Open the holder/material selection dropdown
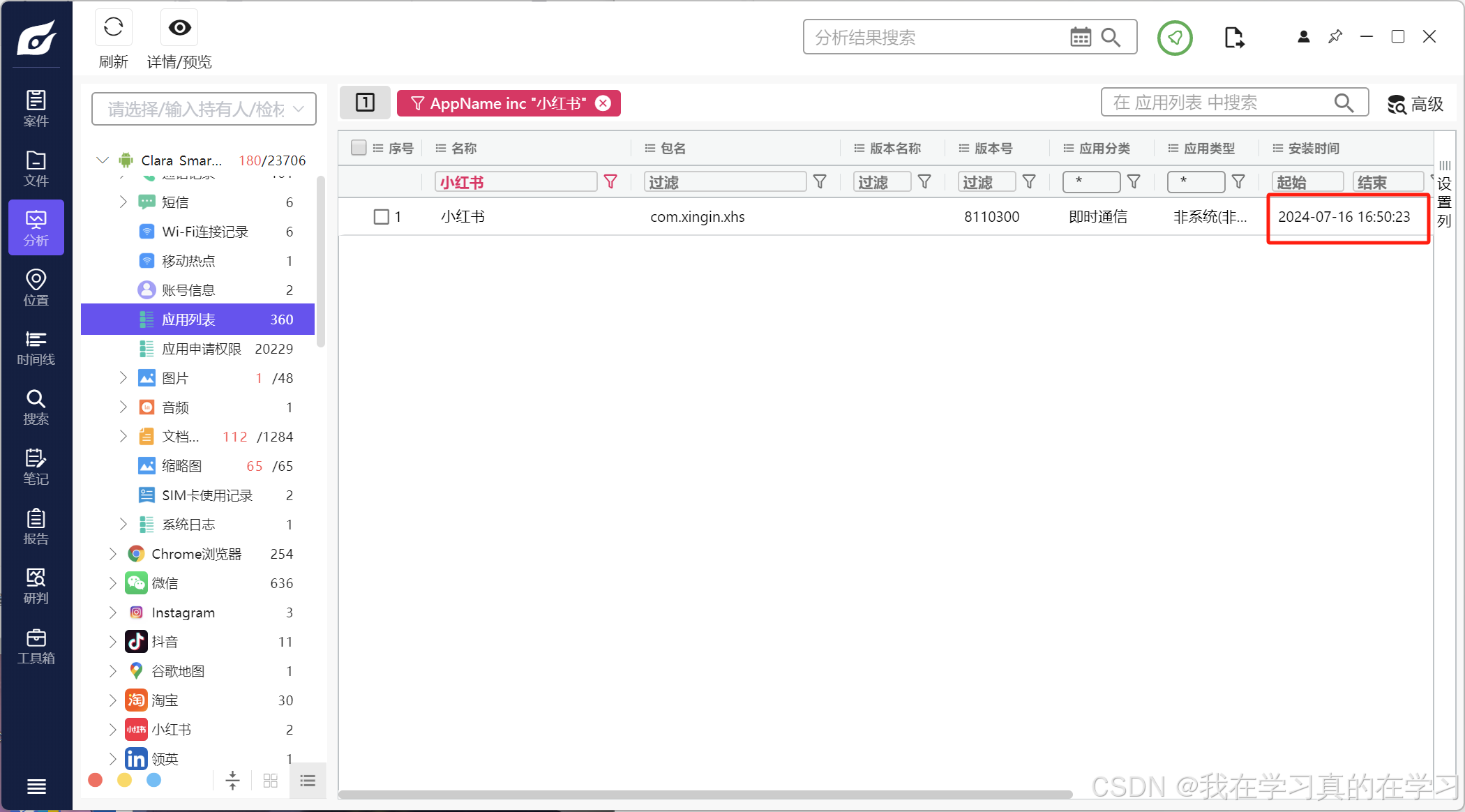 pyautogui.click(x=204, y=110)
